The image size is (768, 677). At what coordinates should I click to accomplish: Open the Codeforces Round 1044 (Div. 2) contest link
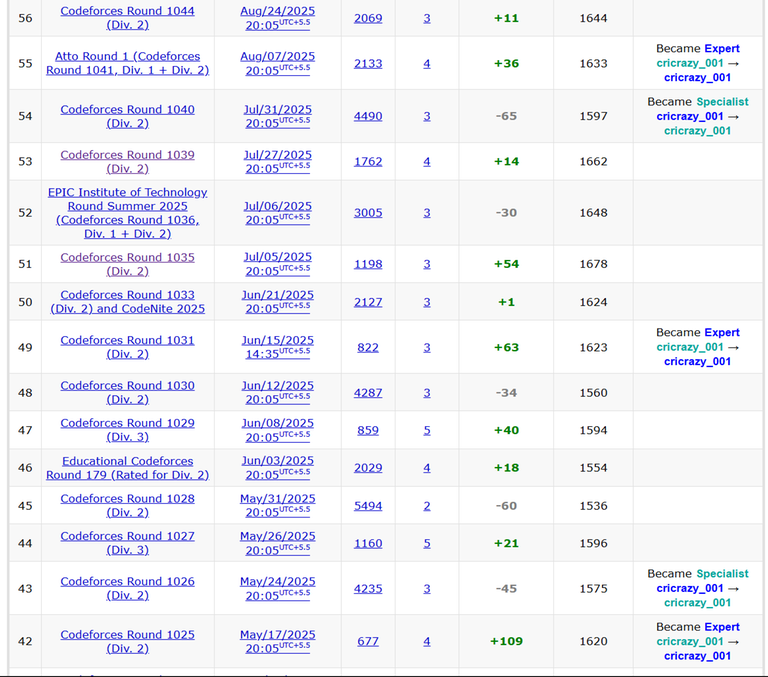127,18
